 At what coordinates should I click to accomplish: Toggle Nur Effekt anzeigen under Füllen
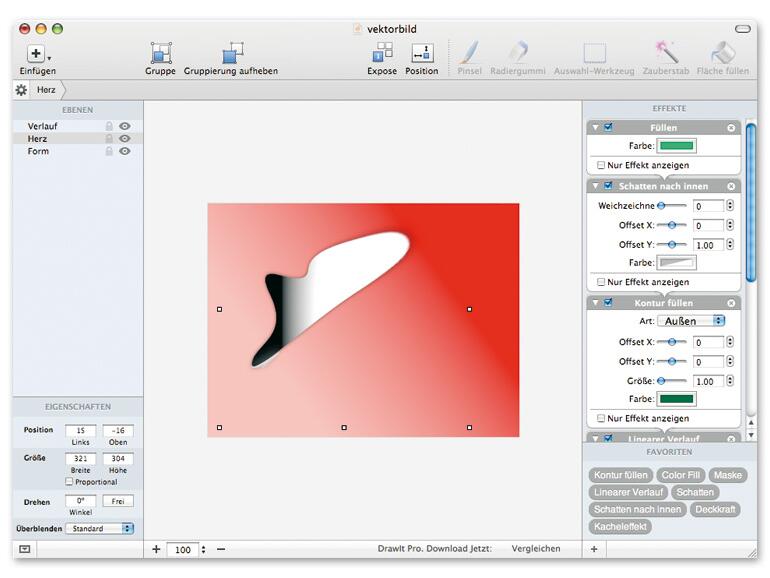point(601,165)
